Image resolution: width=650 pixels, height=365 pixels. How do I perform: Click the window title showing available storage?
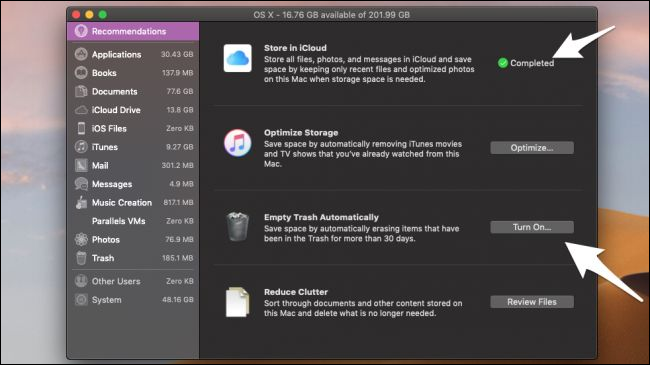tap(332, 15)
